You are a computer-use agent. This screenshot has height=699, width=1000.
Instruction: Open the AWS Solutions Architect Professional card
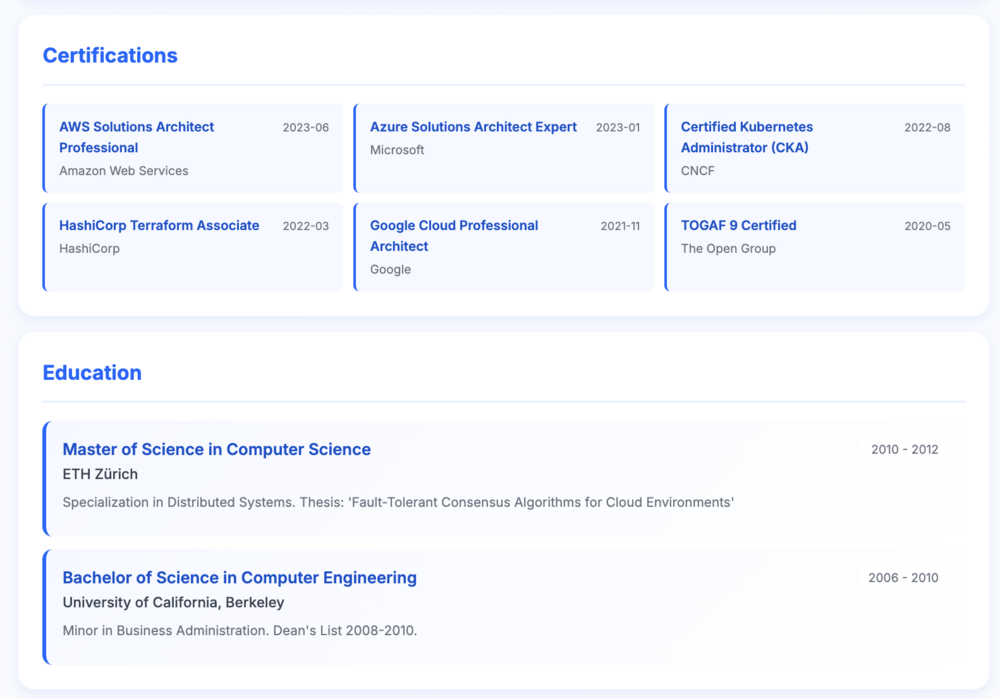(x=193, y=148)
